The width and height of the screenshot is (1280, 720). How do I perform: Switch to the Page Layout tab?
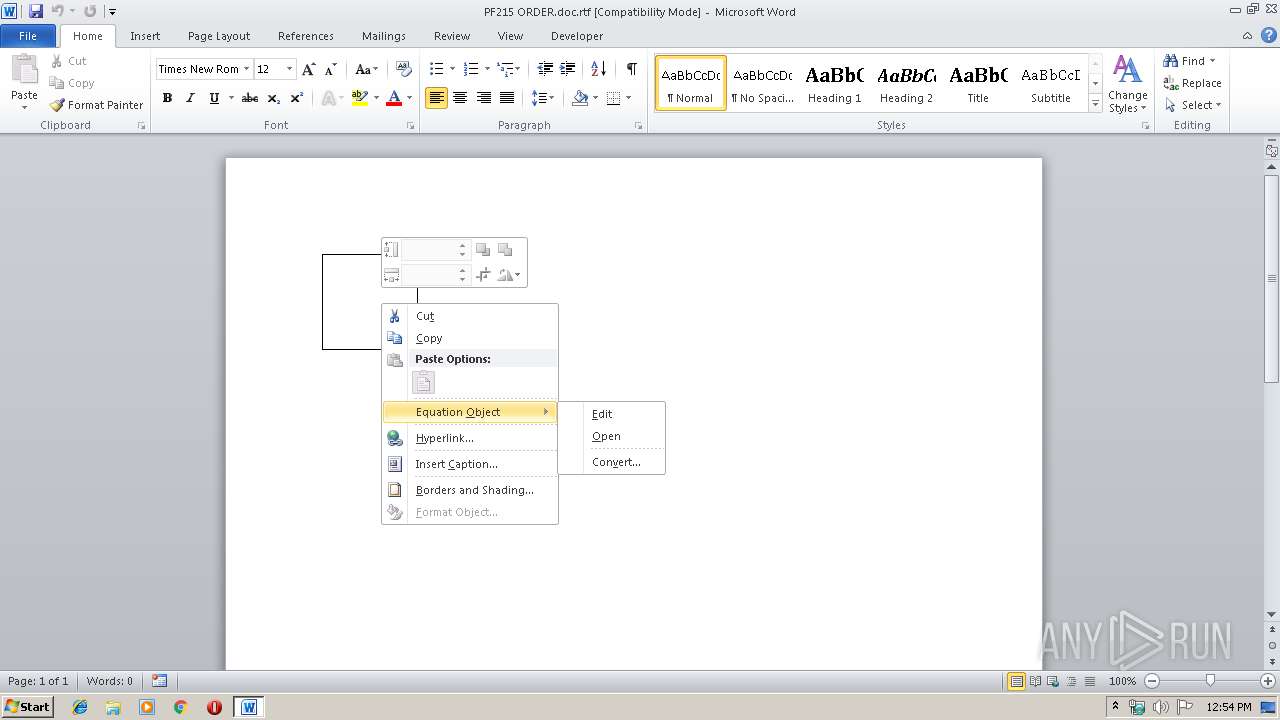coord(219,36)
